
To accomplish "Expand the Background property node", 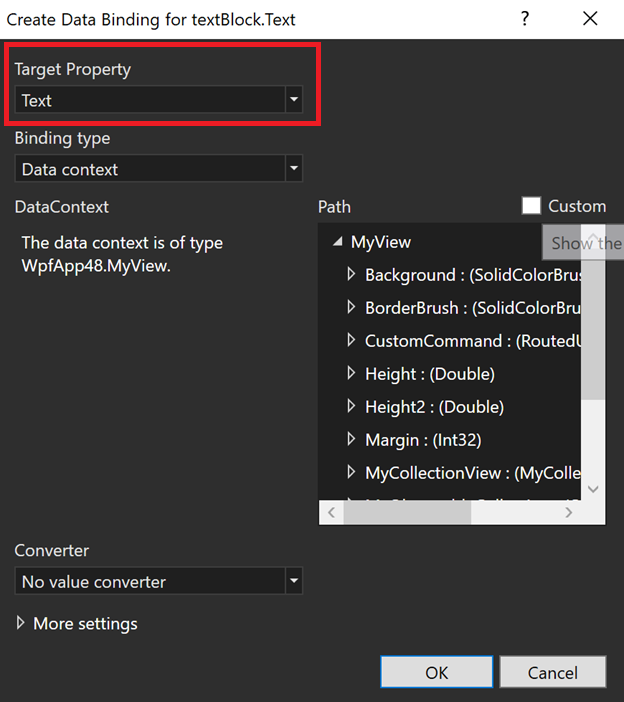I will coord(351,274).
